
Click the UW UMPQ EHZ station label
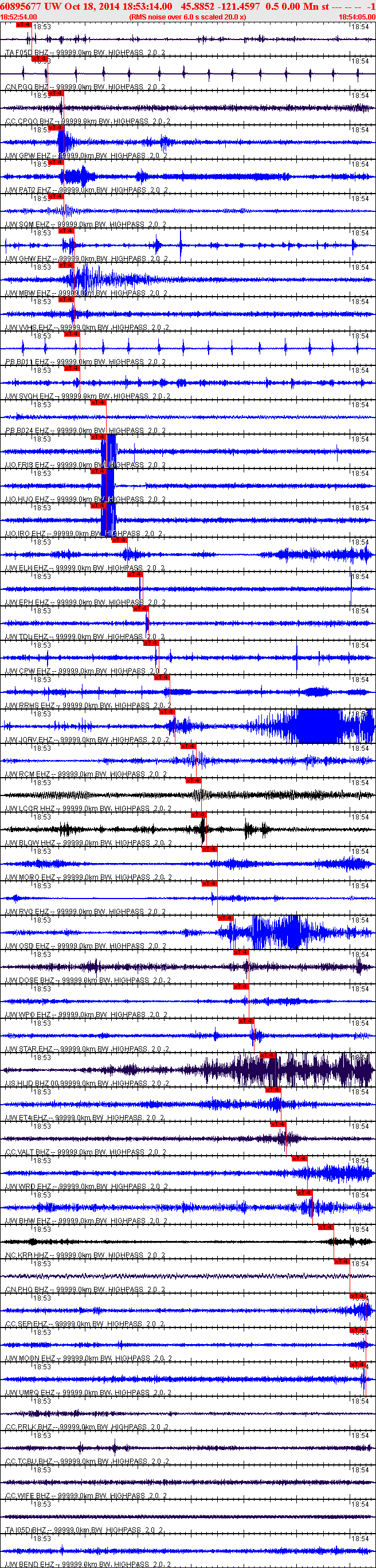click(30, 1393)
